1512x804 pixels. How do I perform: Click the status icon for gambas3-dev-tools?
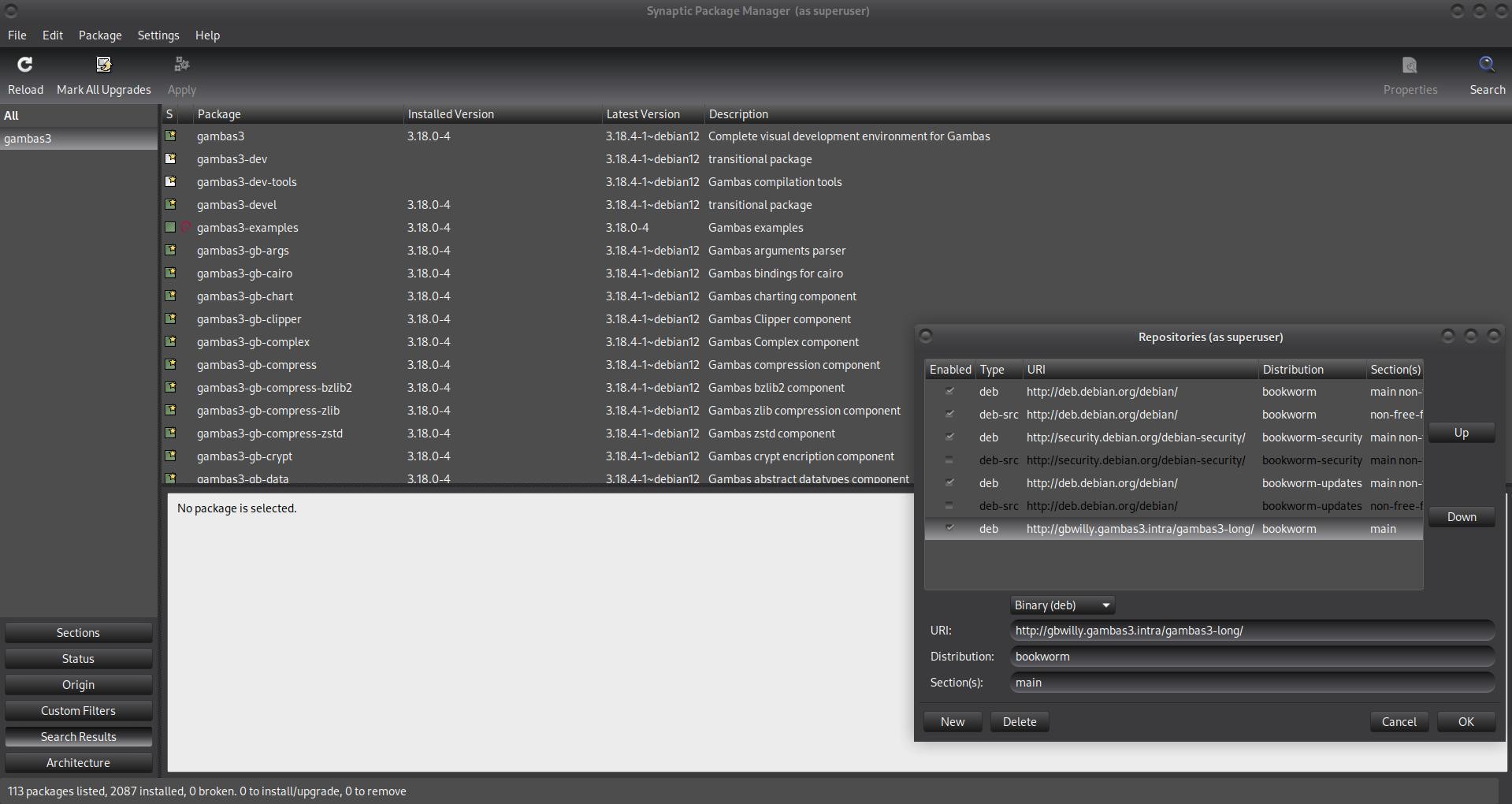[170, 182]
